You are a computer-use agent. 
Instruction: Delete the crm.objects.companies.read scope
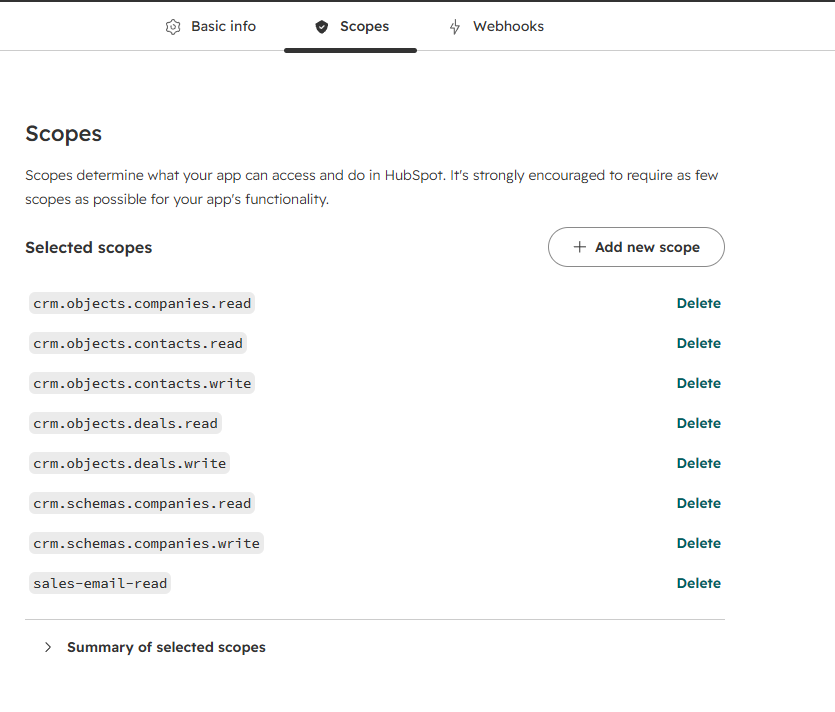(x=699, y=303)
